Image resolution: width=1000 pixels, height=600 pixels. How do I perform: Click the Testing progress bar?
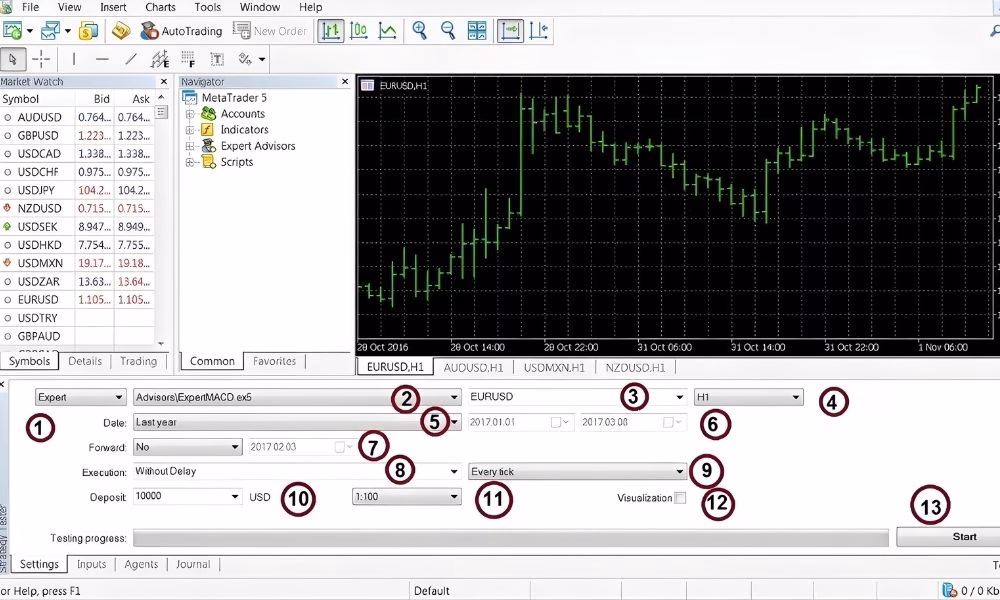pyautogui.click(x=510, y=538)
